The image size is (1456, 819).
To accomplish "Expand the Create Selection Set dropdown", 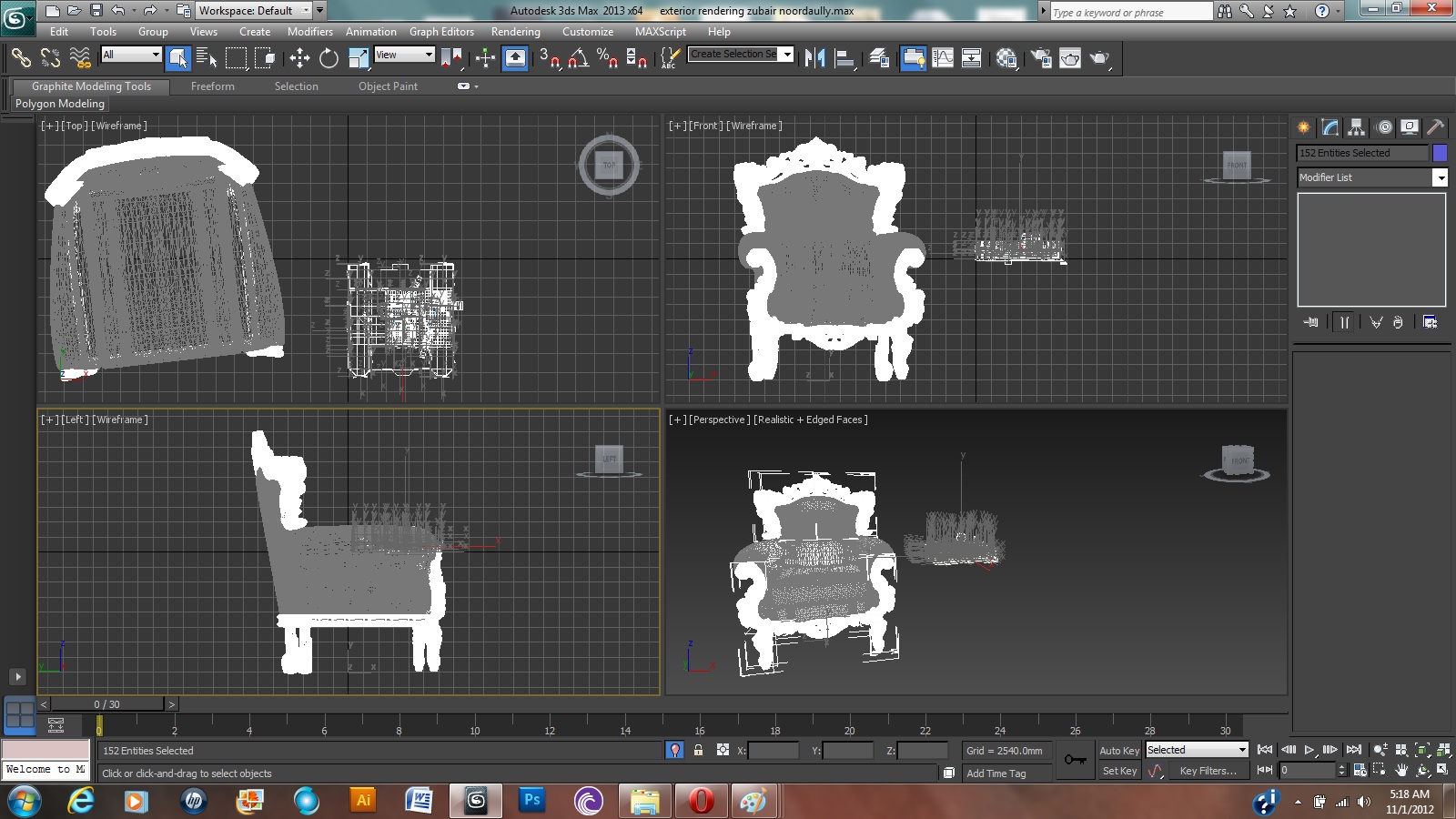I will tap(787, 54).
